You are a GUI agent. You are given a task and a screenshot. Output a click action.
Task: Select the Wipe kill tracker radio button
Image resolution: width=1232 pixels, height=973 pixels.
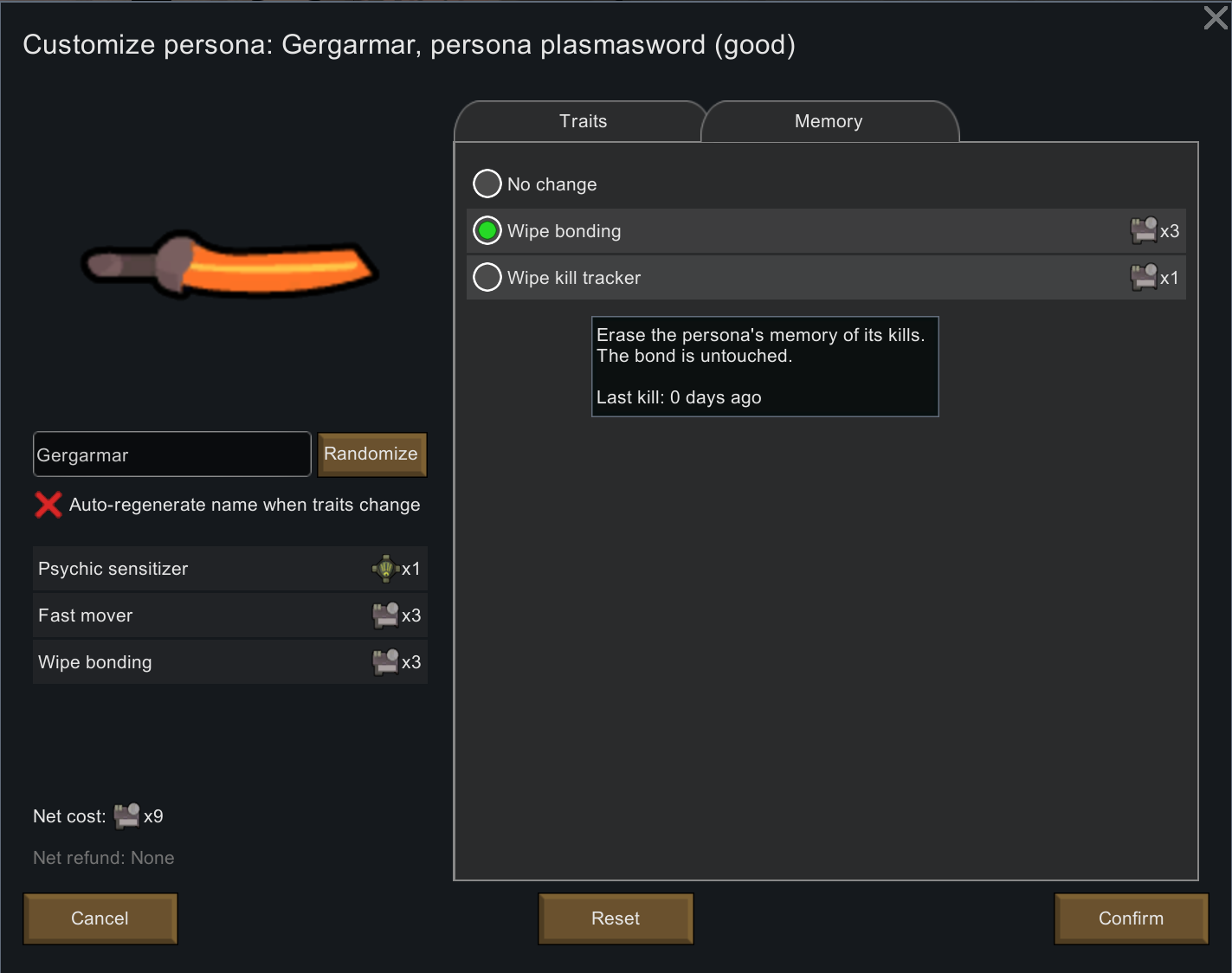[487, 277]
